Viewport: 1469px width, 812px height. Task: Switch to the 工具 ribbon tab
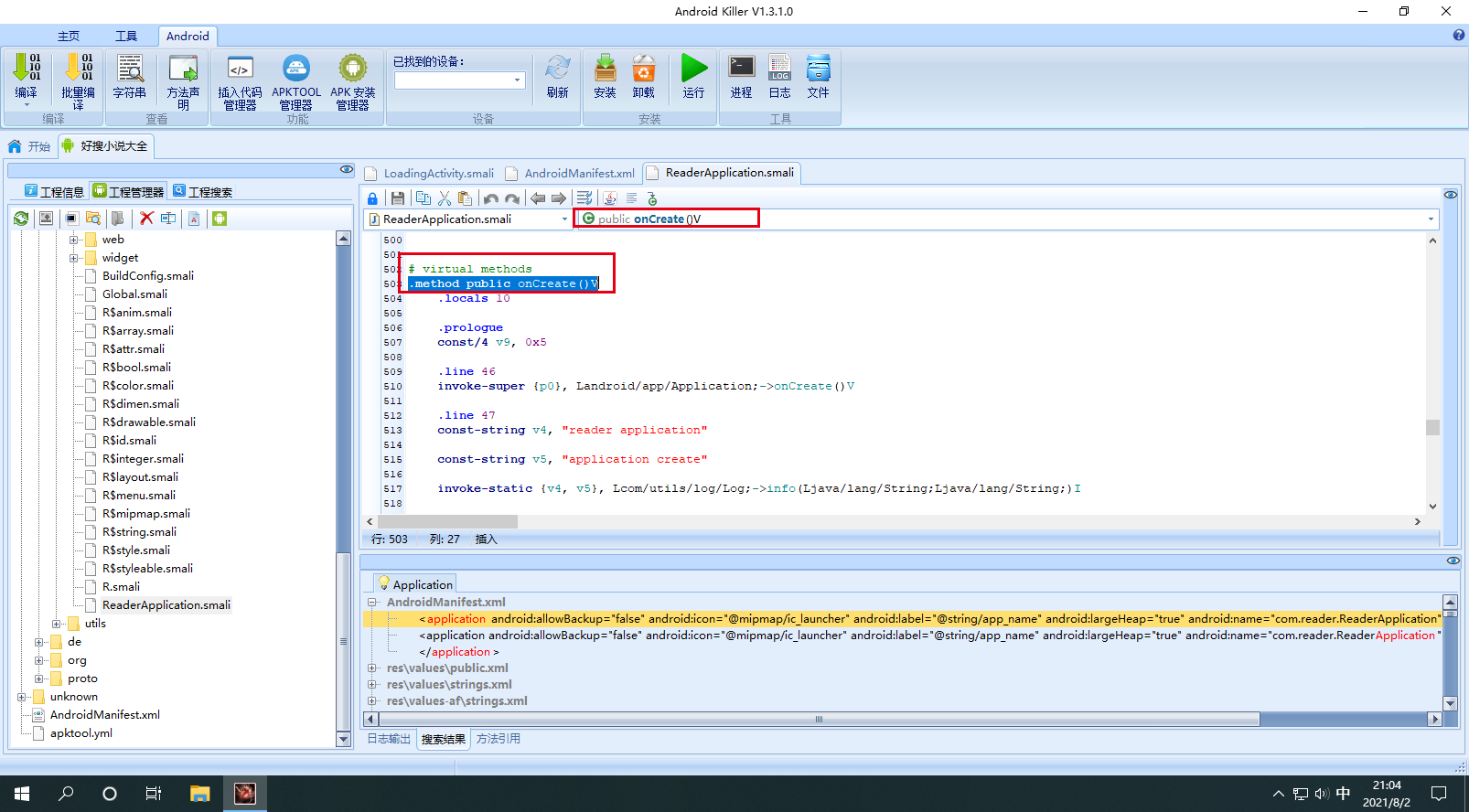pyautogui.click(x=126, y=37)
